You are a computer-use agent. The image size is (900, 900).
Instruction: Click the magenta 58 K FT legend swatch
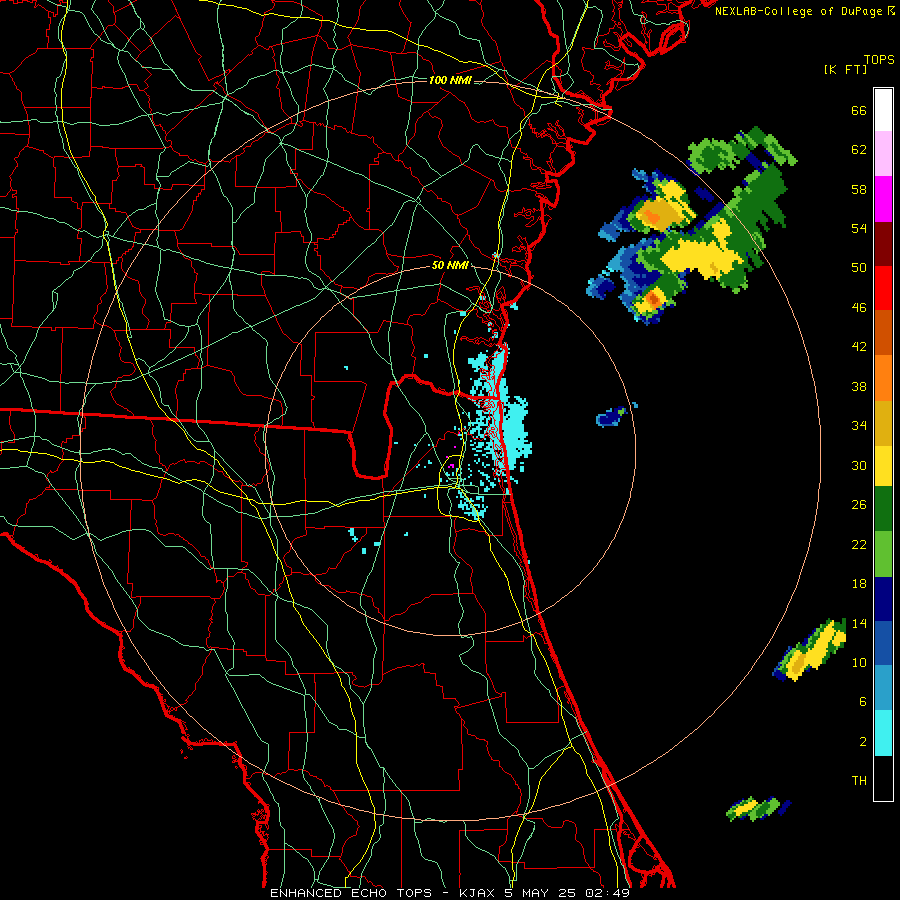click(x=883, y=199)
